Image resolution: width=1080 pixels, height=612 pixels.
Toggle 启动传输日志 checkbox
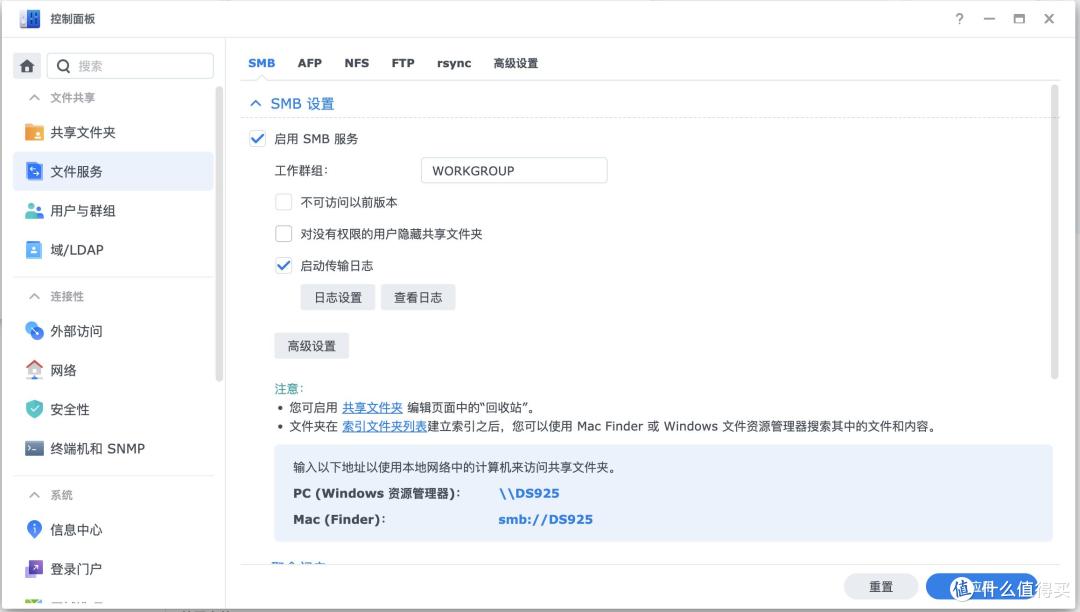click(283, 266)
